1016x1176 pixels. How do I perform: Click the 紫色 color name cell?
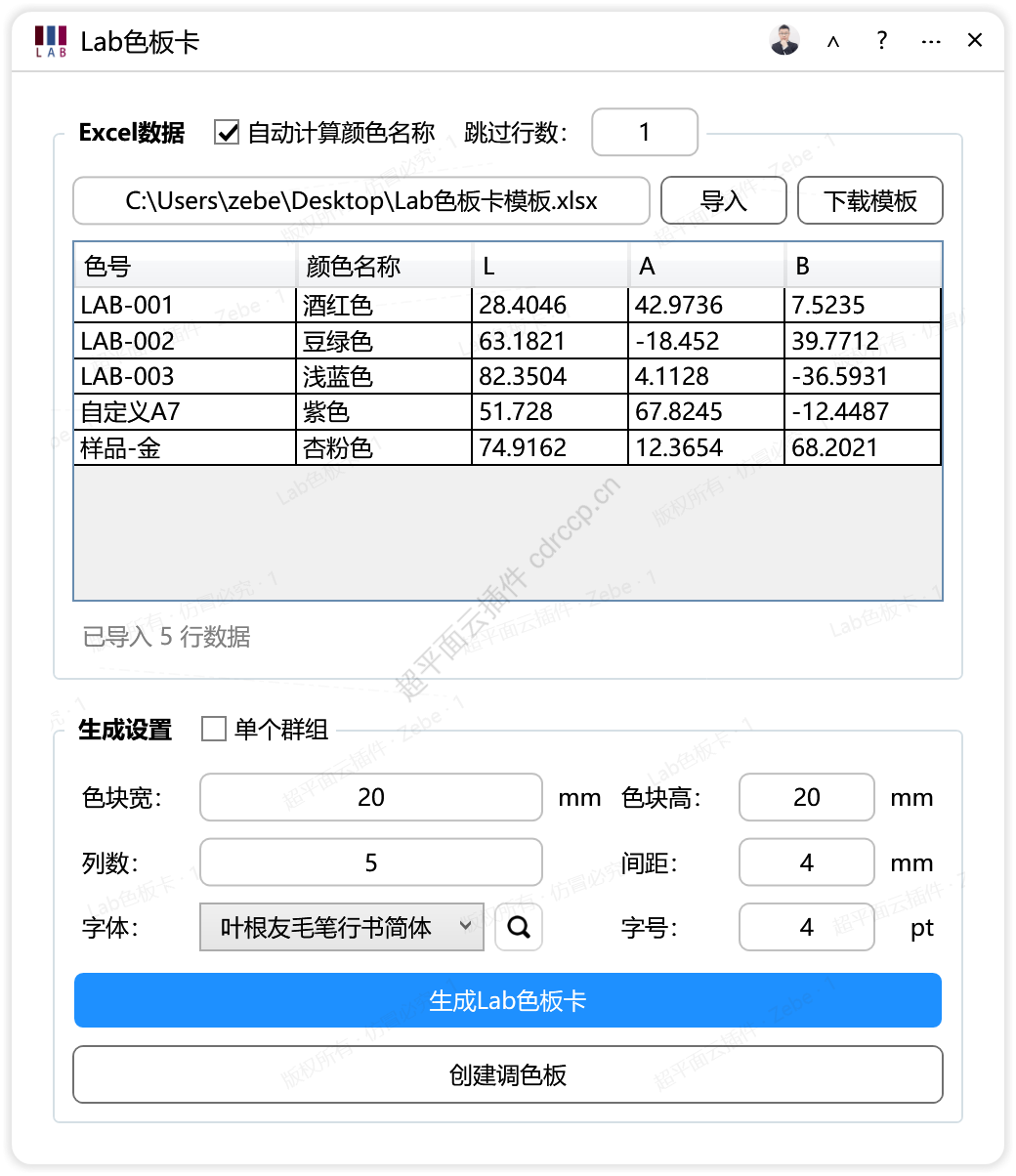(384, 411)
